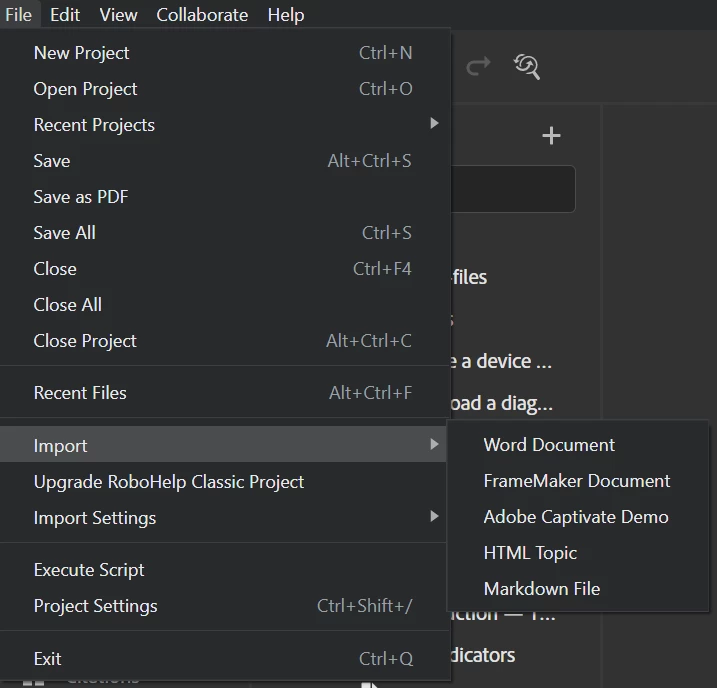Import an HTML Topic
This screenshot has height=688, width=717.
click(x=578, y=553)
